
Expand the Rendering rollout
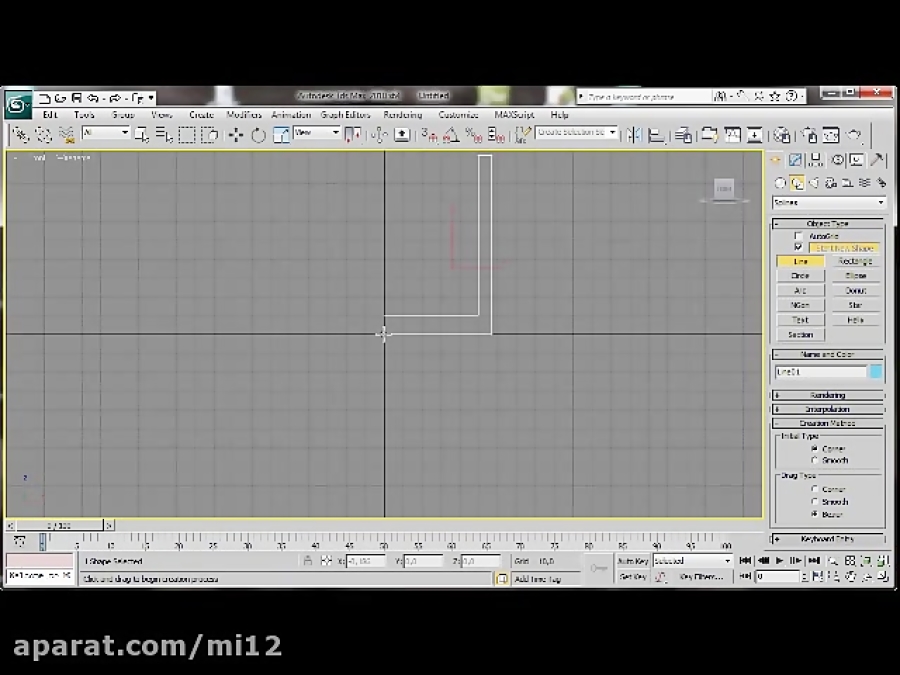click(827, 395)
